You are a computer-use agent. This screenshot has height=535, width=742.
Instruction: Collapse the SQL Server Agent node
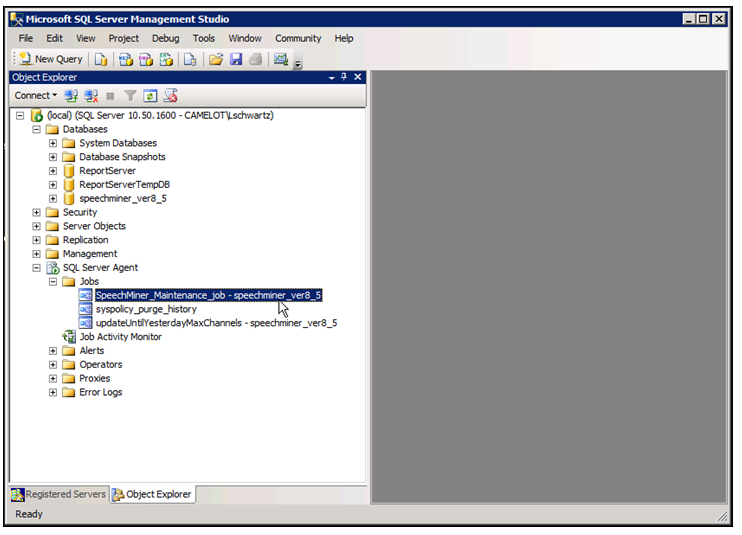tap(36, 268)
